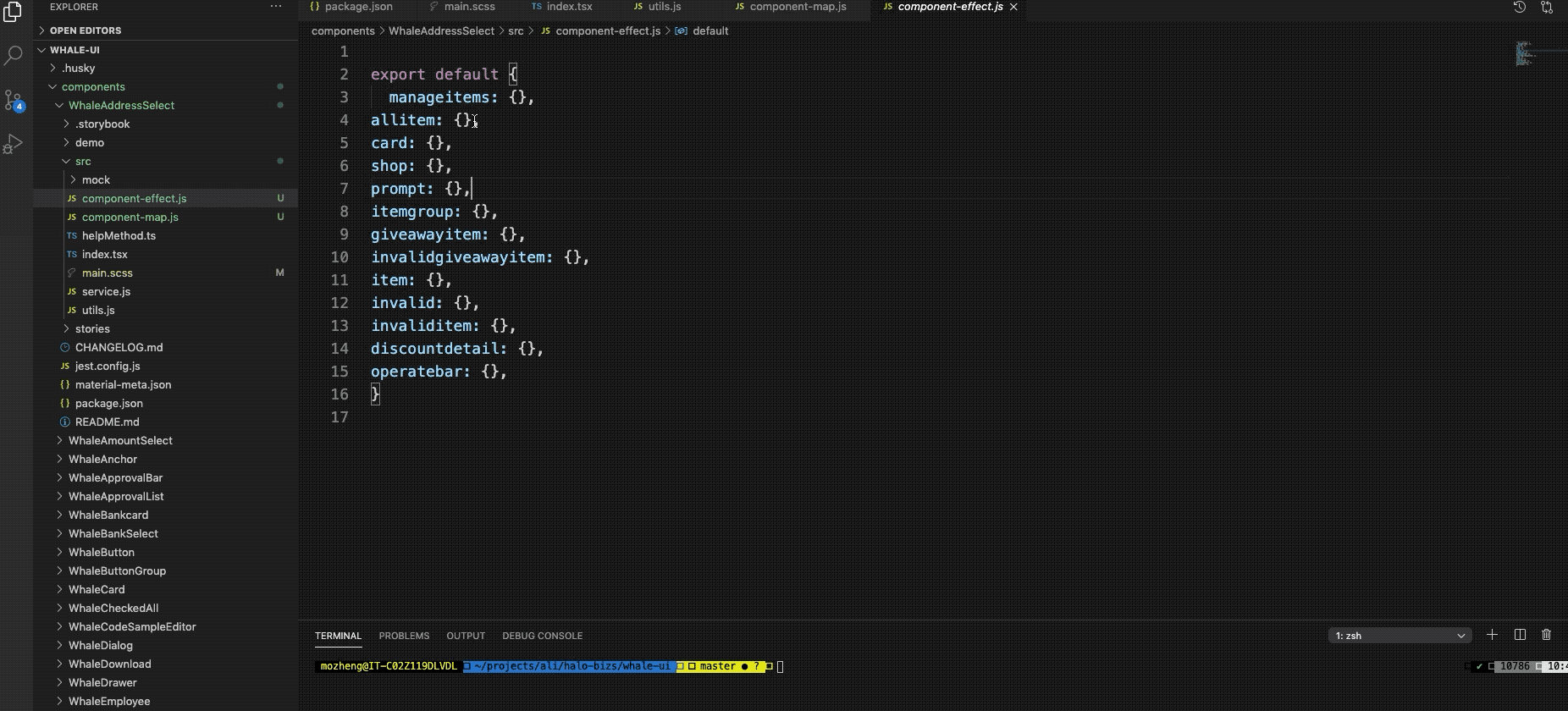Expand the WhaleDialog folder
This screenshot has width=1568, height=711.
[165, 646]
